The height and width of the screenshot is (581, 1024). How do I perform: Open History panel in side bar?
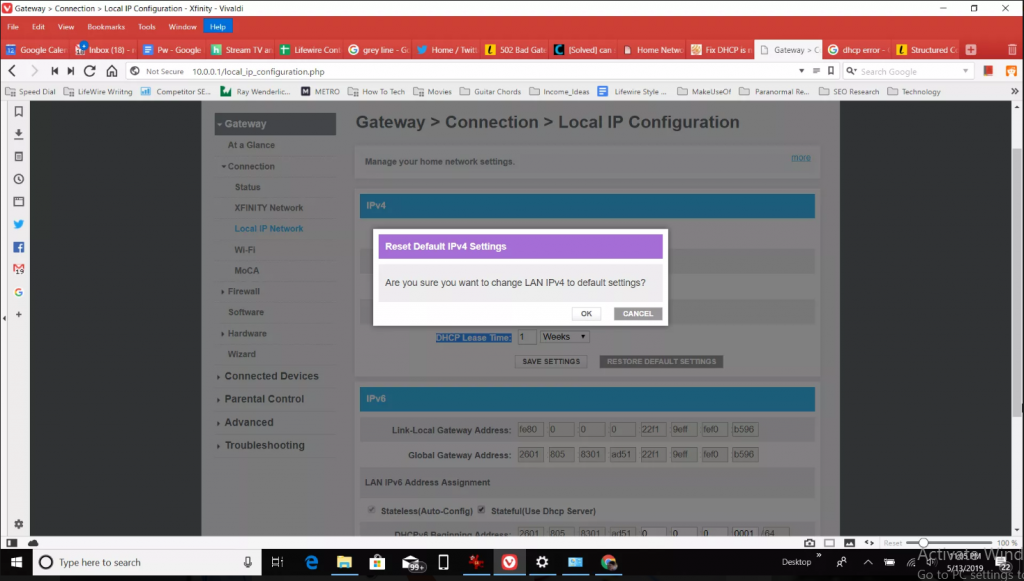[18, 179]
